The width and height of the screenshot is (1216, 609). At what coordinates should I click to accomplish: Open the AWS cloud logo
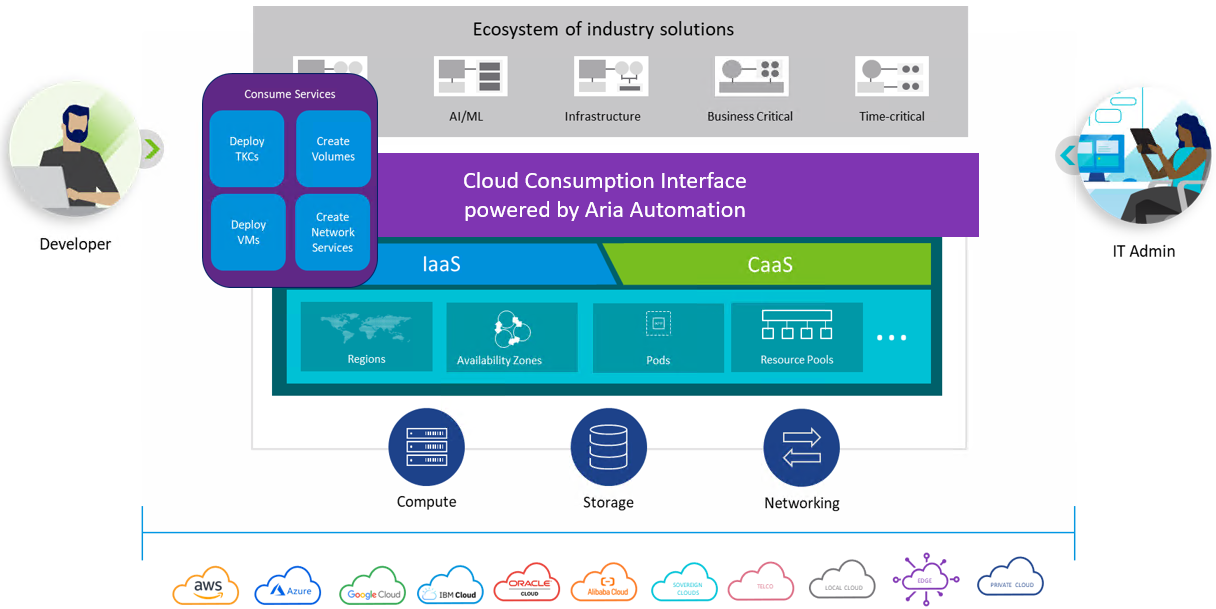click(206, 583)
